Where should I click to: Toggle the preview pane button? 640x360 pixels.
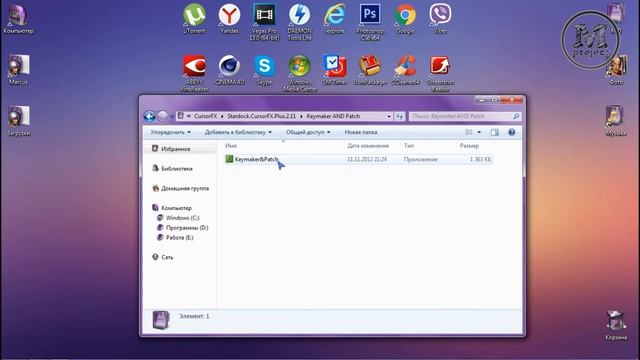point(495,132)
